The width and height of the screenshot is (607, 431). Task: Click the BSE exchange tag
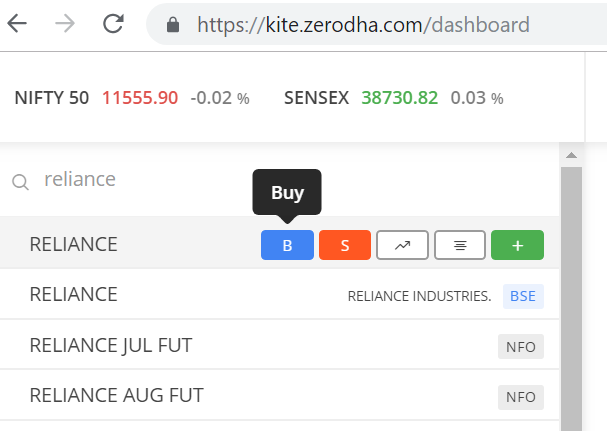tap(523, 296)
